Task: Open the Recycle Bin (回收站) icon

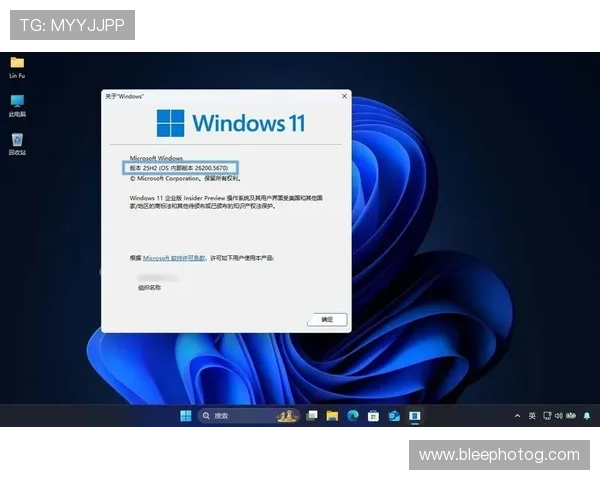Action: click(x=17, y=140)
